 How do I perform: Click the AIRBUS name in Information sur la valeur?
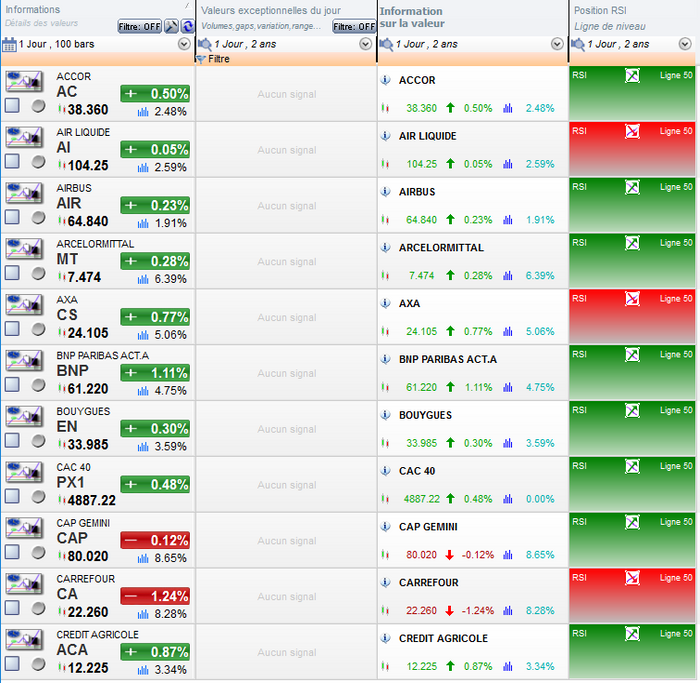point(417,192)
